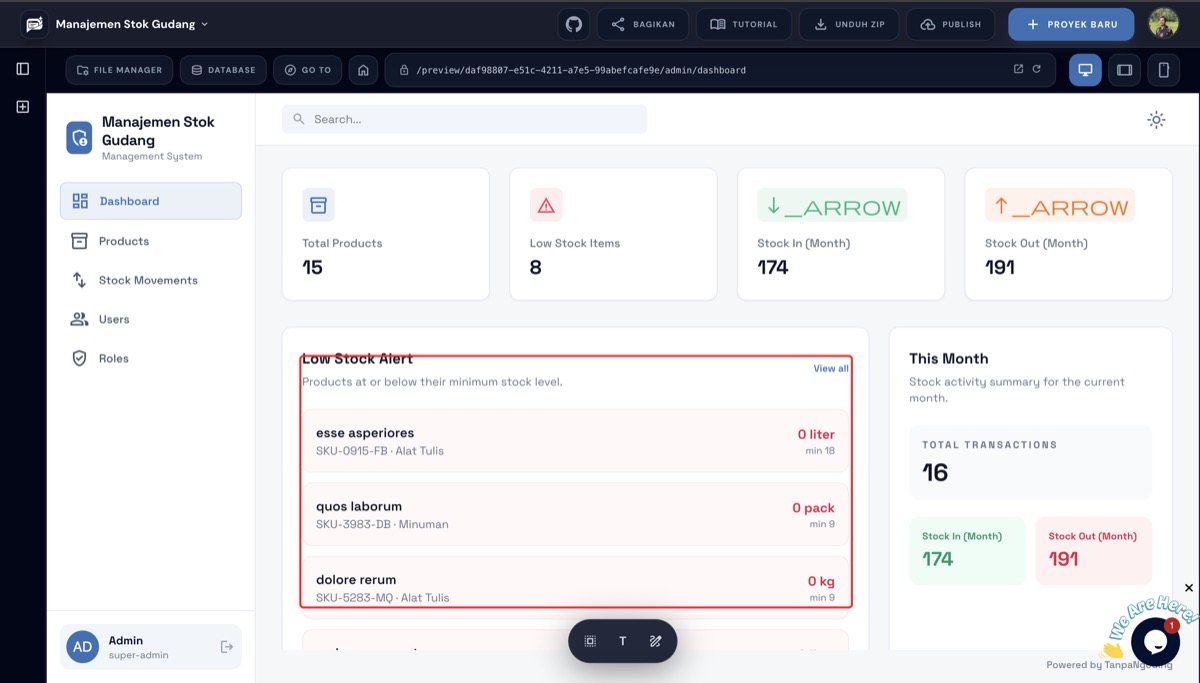
Task: Open Roles in the sidebar
Action: pos(151,358)
